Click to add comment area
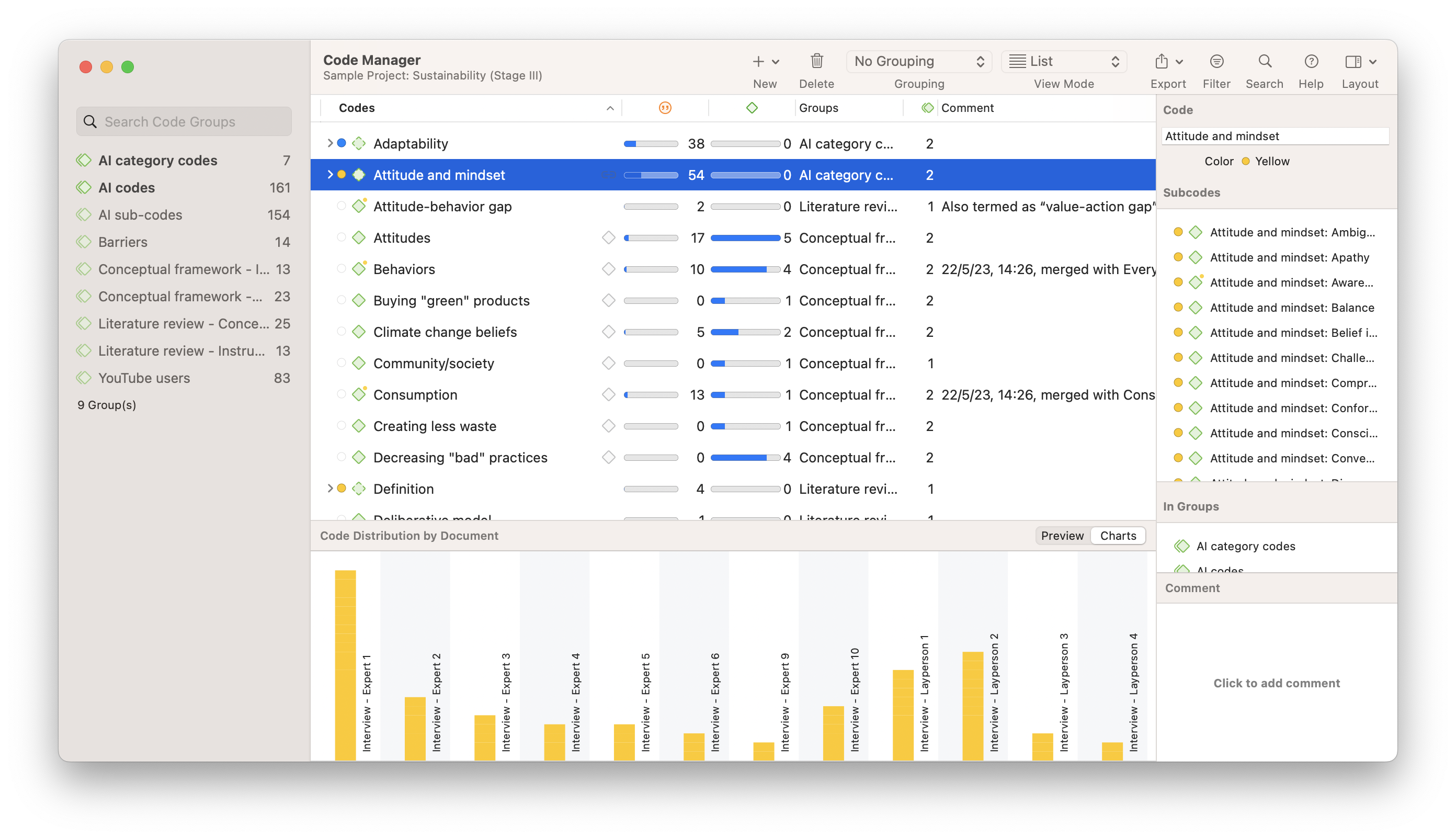The height and width of the screenshot is (839, 1456). (1276, 683)
